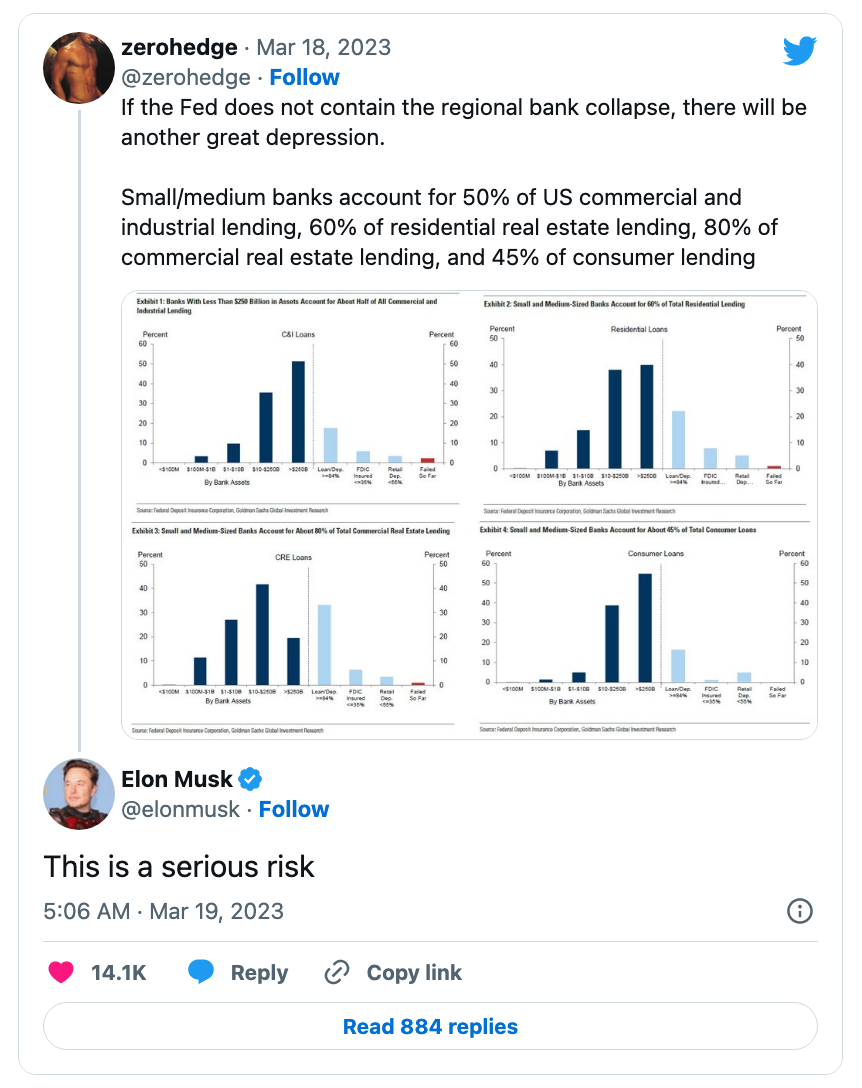Image resolution: width=862 pixels, height=1088 pixels.
Task: Click the 5:06 AM Mar 19 timestamp
Action: 164,911
